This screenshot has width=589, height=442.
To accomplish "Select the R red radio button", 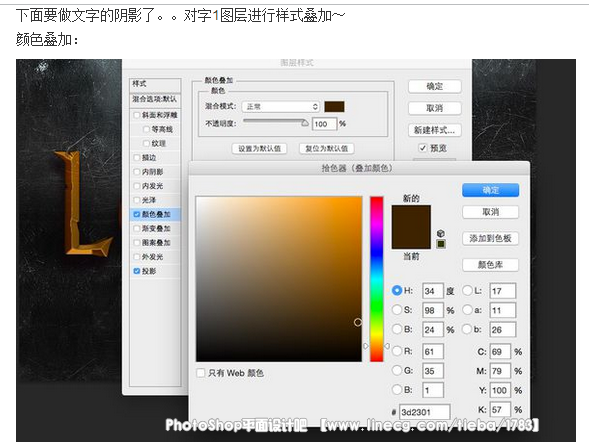I will pos(397,351).
